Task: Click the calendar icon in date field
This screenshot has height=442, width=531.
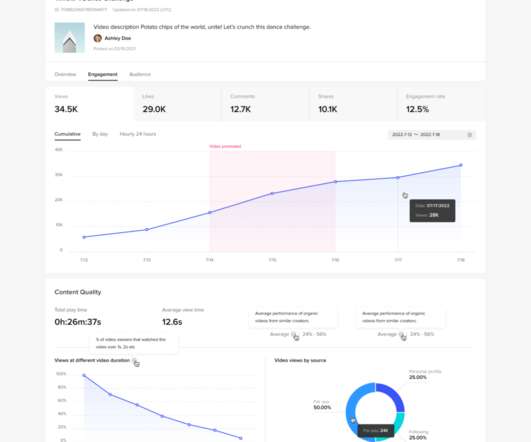Action: click(x=469, y=135)
